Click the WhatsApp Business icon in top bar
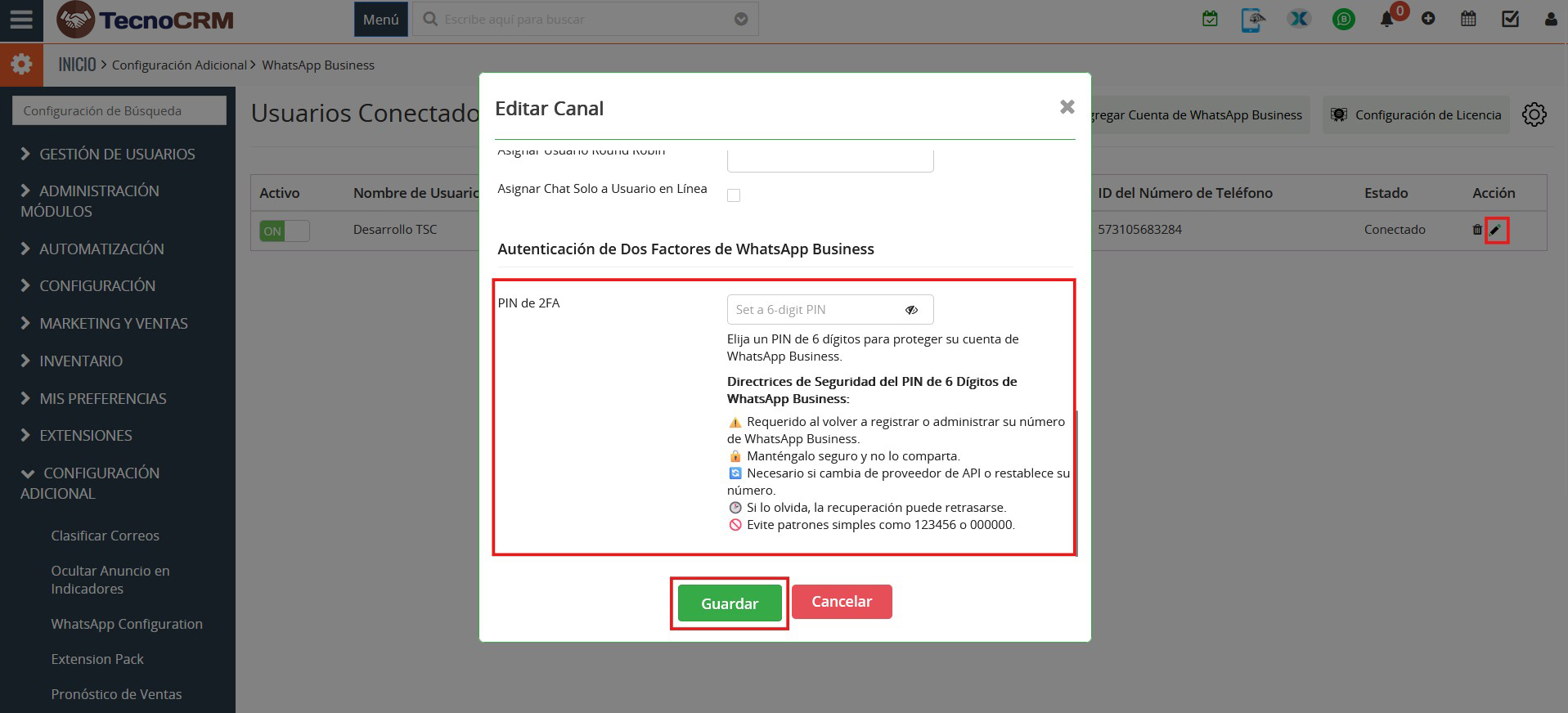Image resolution: width=1568 pixels, height=713 pixels. coord(1343,19)
